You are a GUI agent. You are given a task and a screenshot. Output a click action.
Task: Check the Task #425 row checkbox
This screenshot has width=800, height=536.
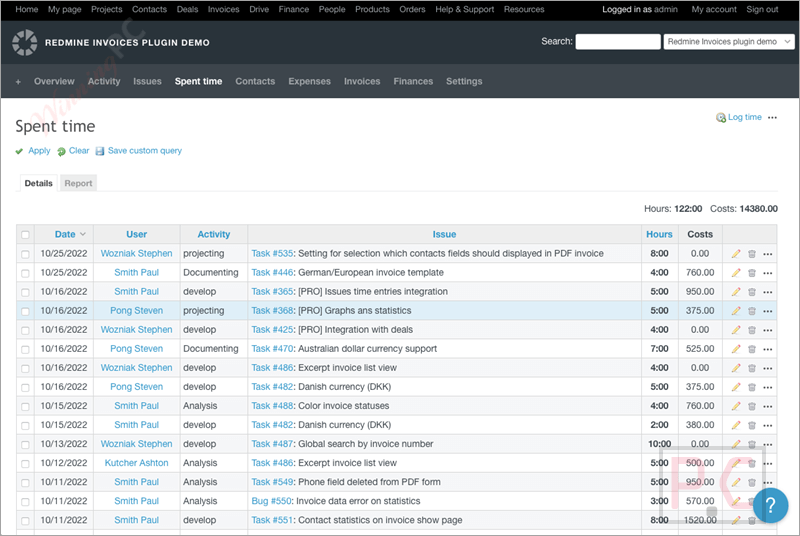(25, 330)
